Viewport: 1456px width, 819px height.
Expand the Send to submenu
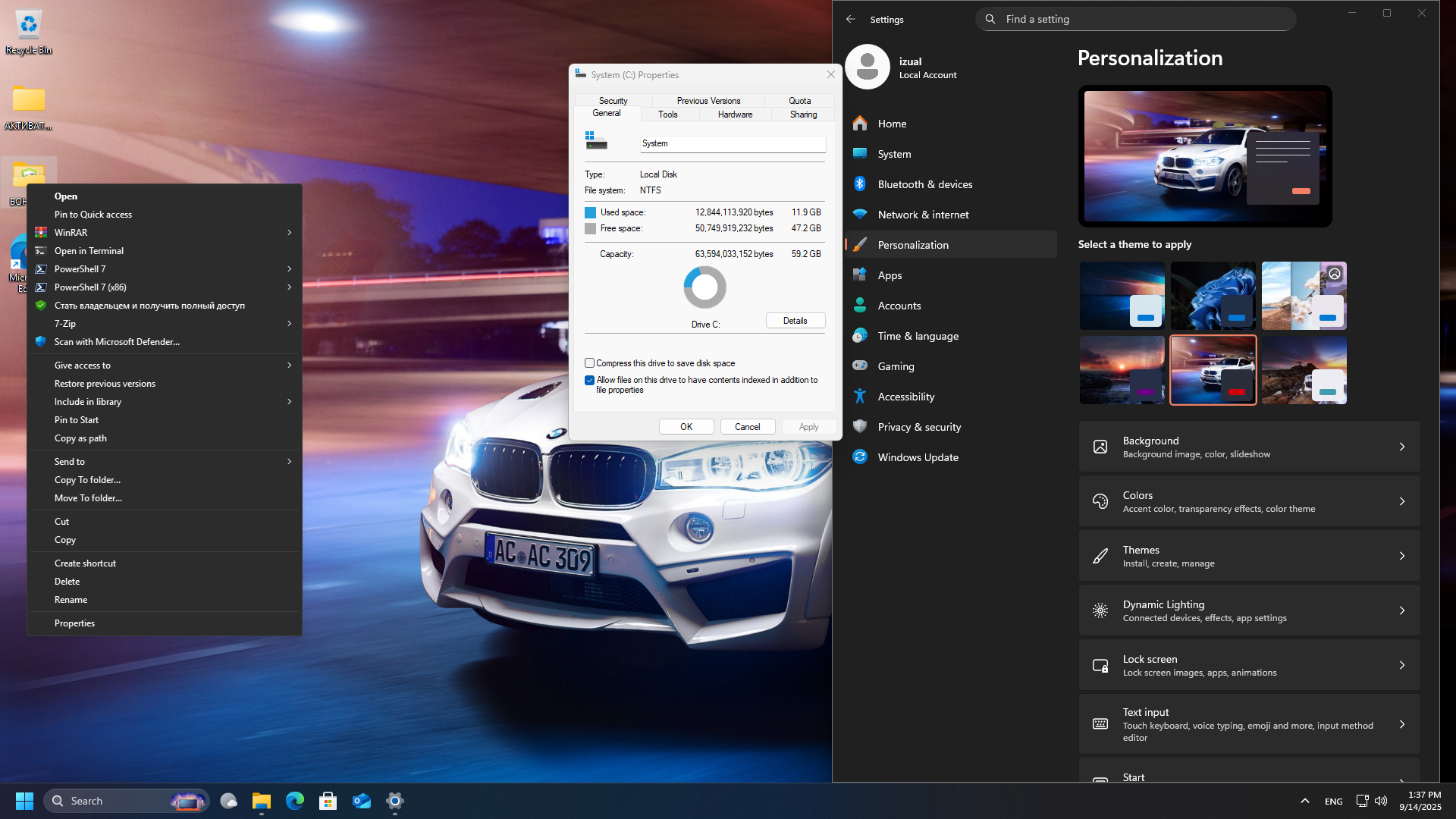(165, 462)
